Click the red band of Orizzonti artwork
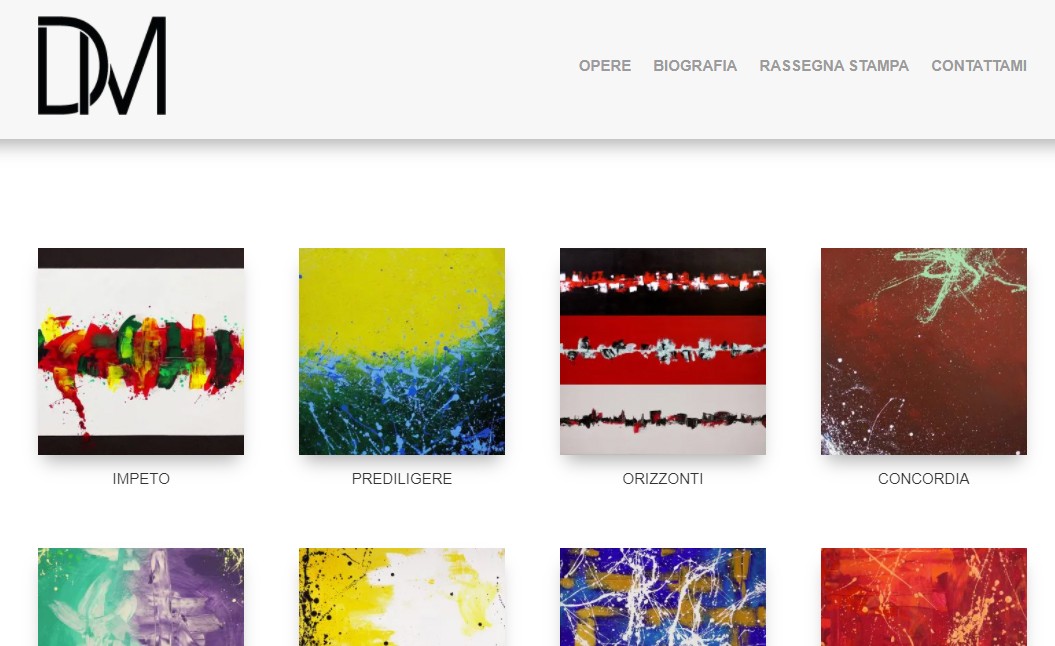Screen dimensions: 1055x646 (x=663, y=350)
